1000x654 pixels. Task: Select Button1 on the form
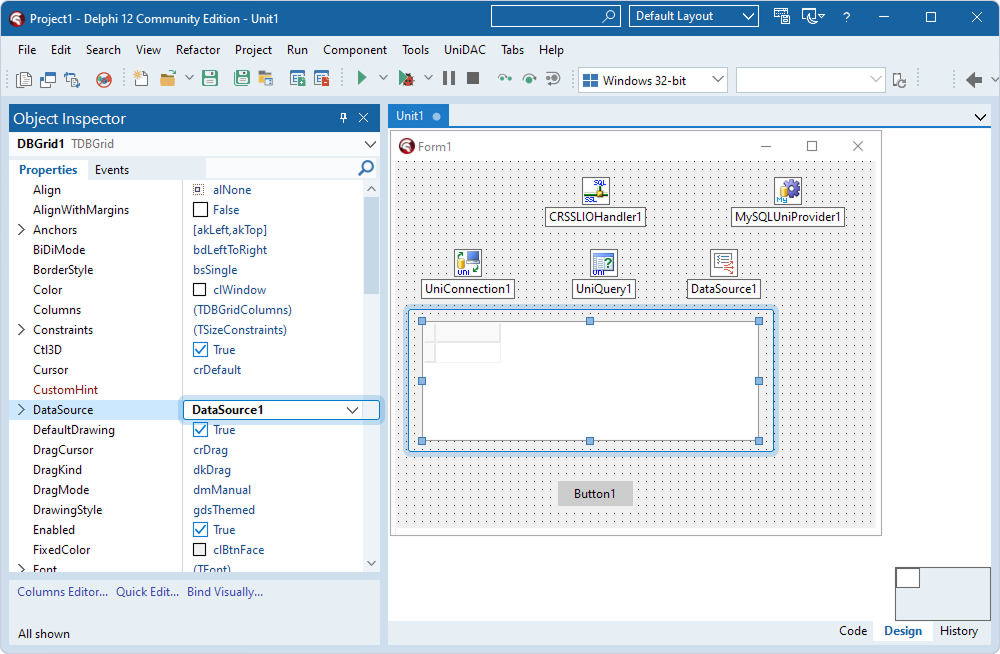(x=595, y=493)
